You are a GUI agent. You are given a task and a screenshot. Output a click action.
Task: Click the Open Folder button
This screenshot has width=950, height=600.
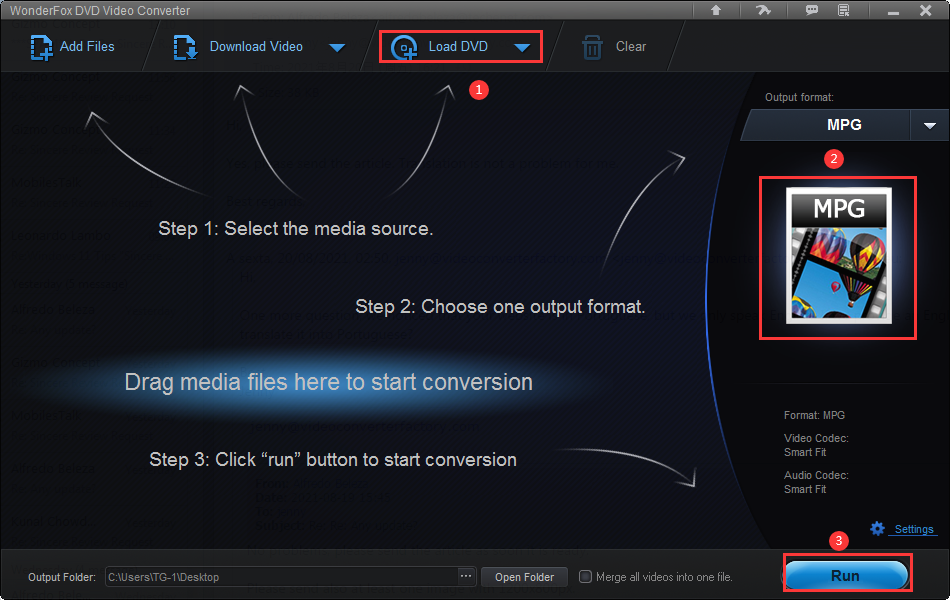click(524, 577)
